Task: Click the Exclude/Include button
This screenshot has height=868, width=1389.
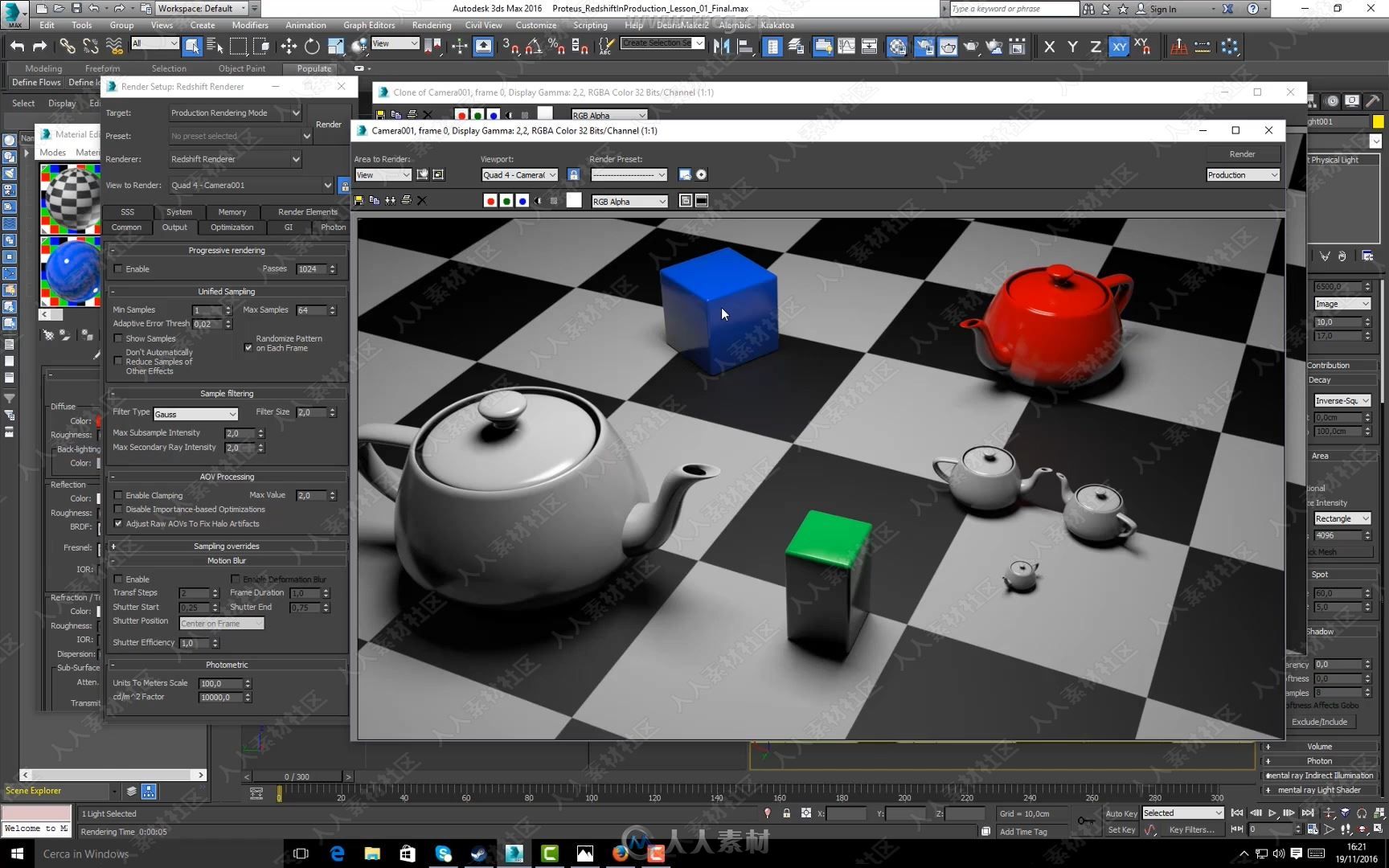Action: click(x=1319, y=722)
